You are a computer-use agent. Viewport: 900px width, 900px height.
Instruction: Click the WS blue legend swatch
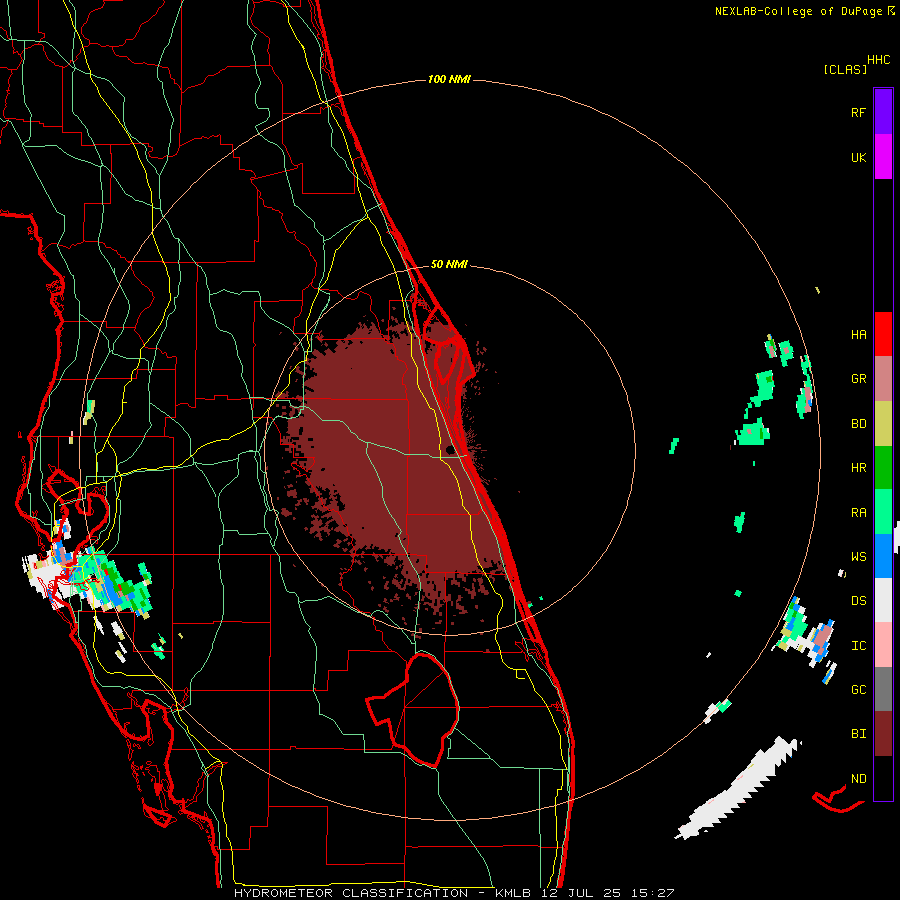coord(883,556)
